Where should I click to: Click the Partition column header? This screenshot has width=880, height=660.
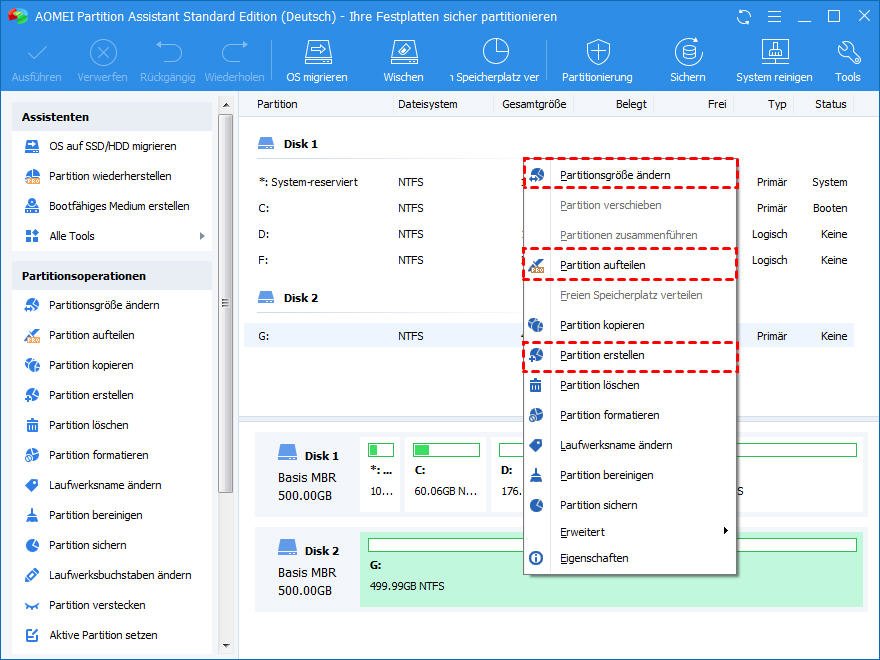277,104
